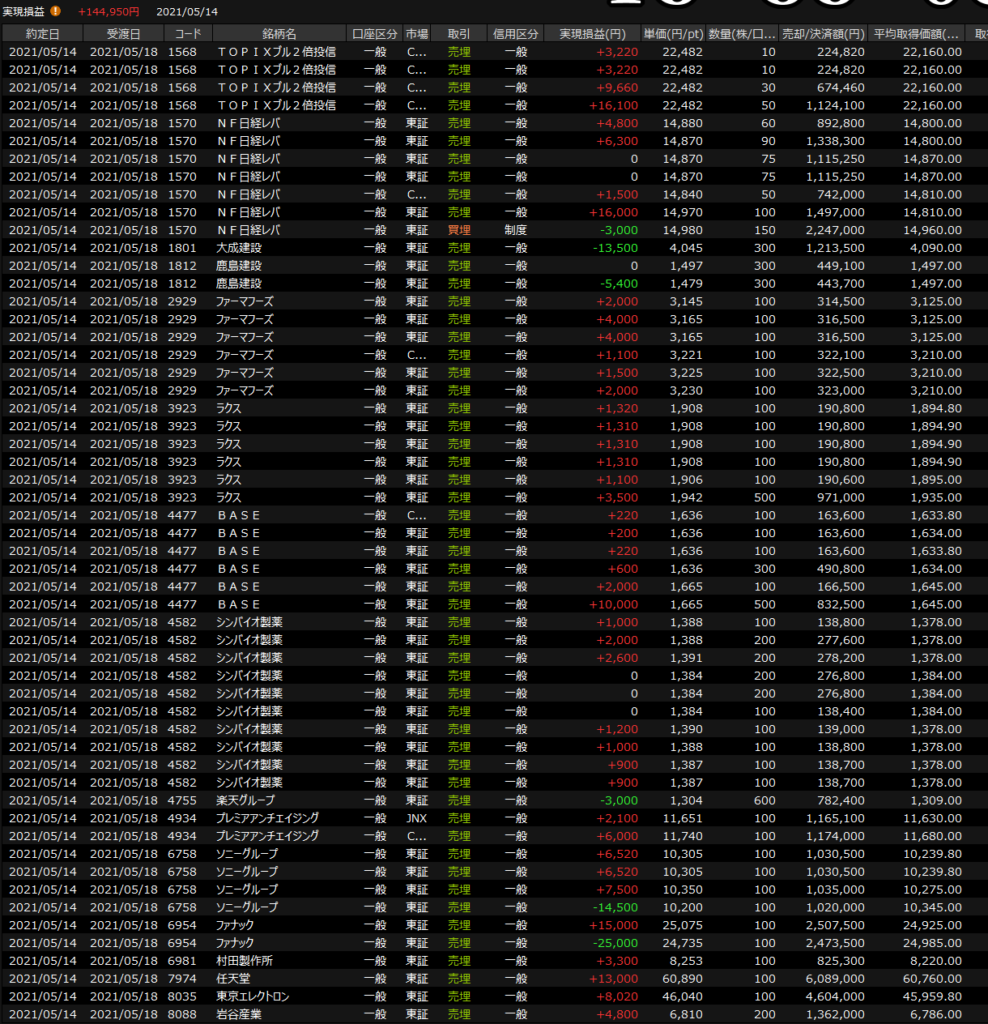Sort by the 受渡日 column header

(x=122, y=34)
